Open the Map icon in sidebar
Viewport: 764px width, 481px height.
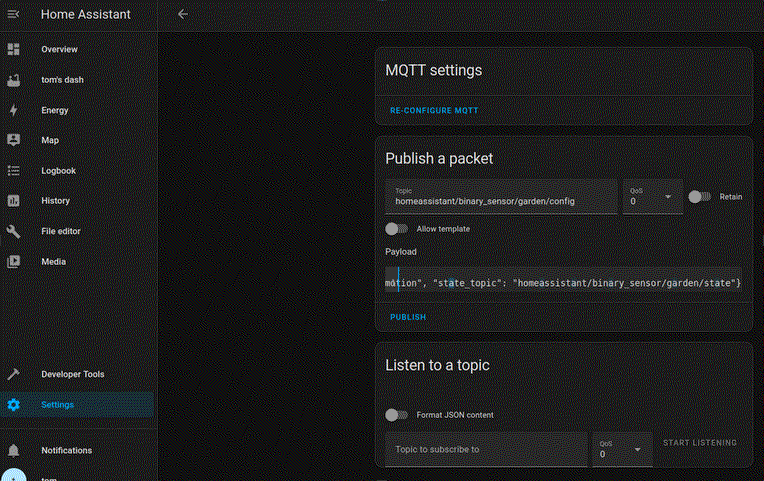[x=14, y=140]
